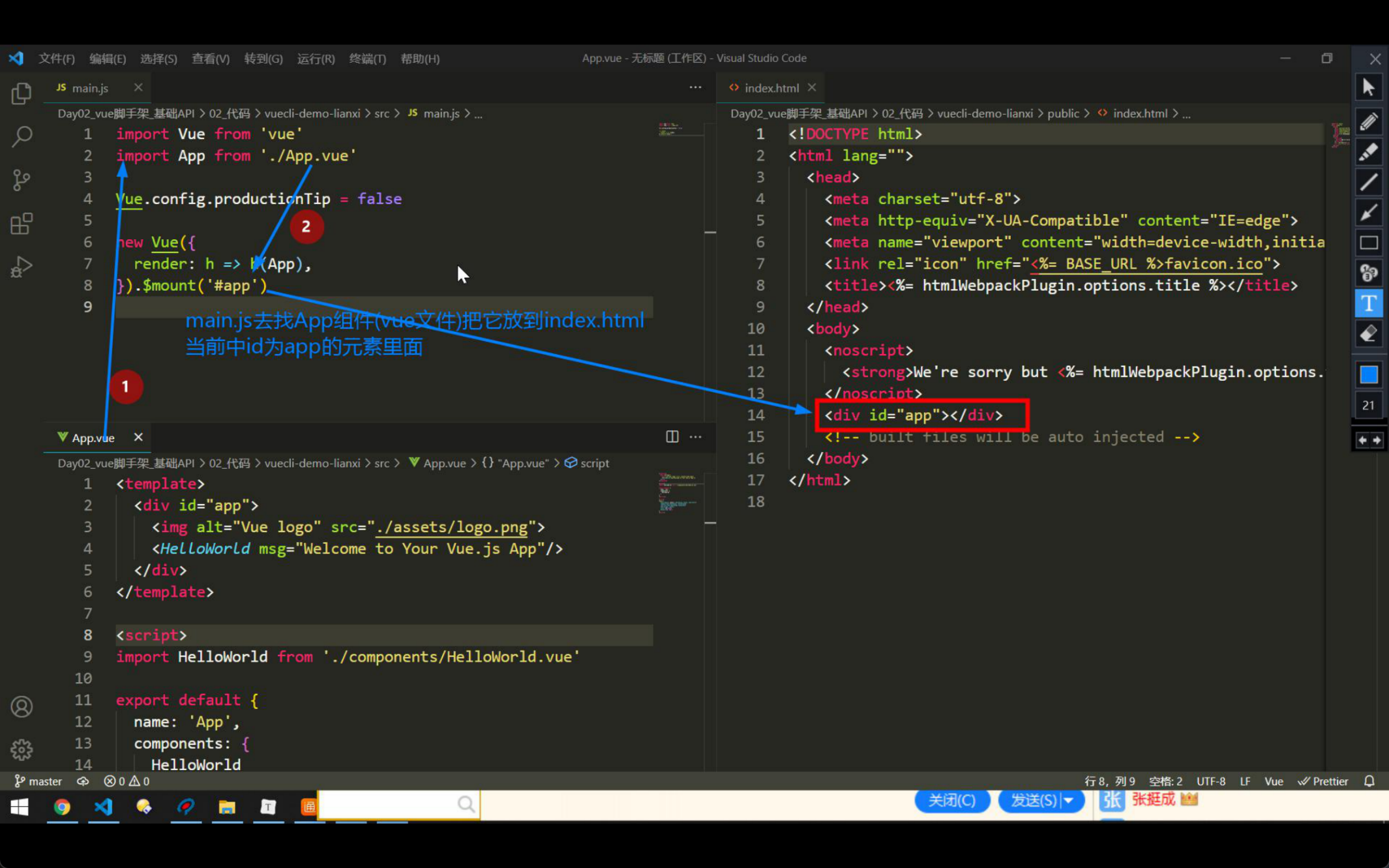1389x868 pixels.
Task: Click the Prettier status bar item
Action: (x=1323, y=781)
